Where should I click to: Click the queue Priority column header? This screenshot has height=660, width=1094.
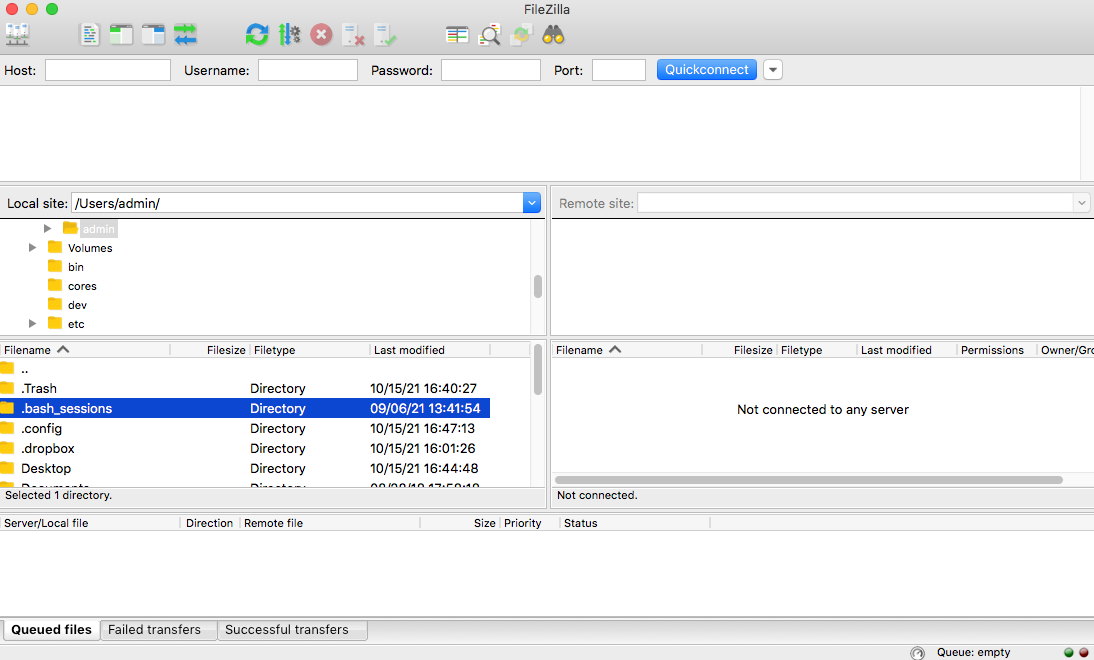529,523
